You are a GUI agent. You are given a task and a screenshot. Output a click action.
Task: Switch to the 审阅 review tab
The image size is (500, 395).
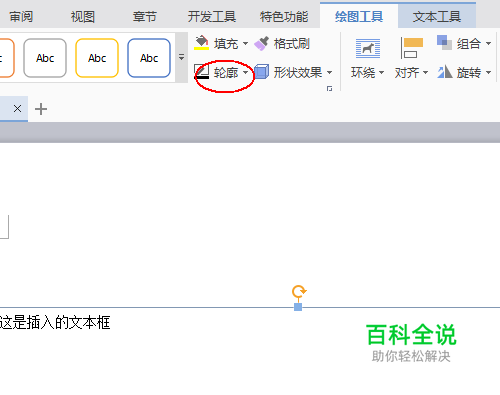21,16
